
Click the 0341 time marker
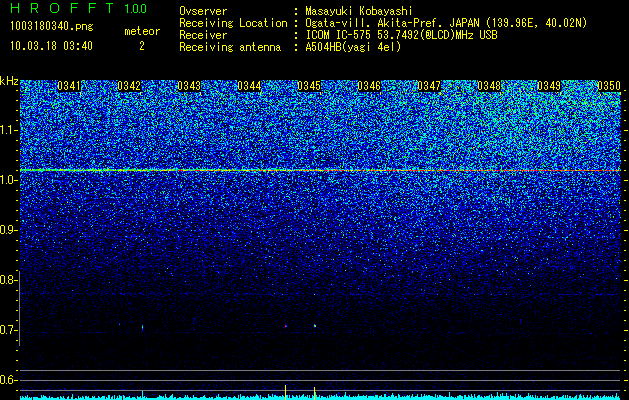(69, 86)
